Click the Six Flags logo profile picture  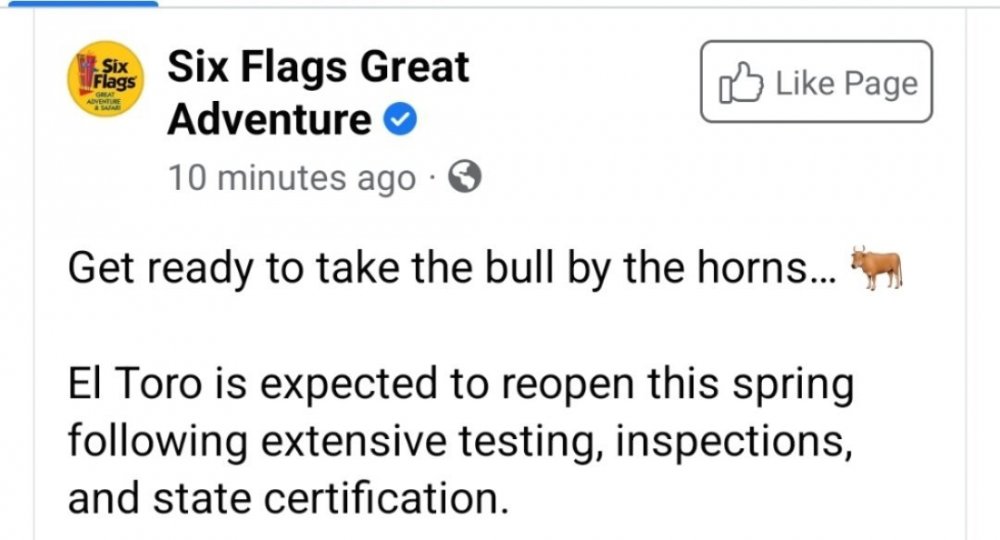click(105, 82)
